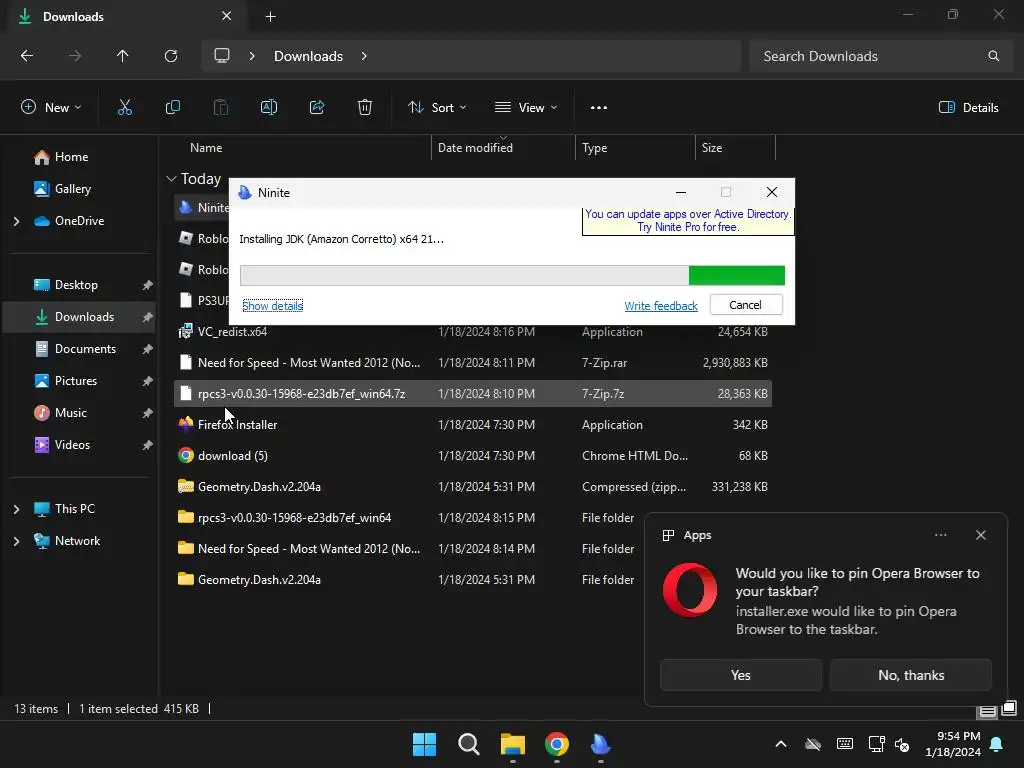This screenshot has height=768, width=1024.
Task: Select VC_redist.x64 file
Action: pos(473,332)
